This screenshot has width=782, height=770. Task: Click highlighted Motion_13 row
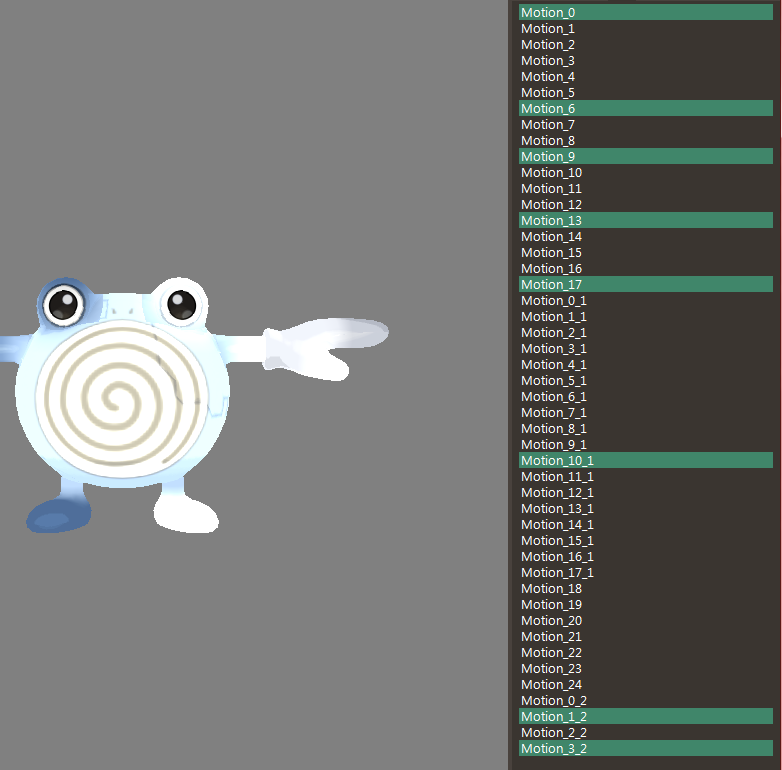(x=645, y=220)
